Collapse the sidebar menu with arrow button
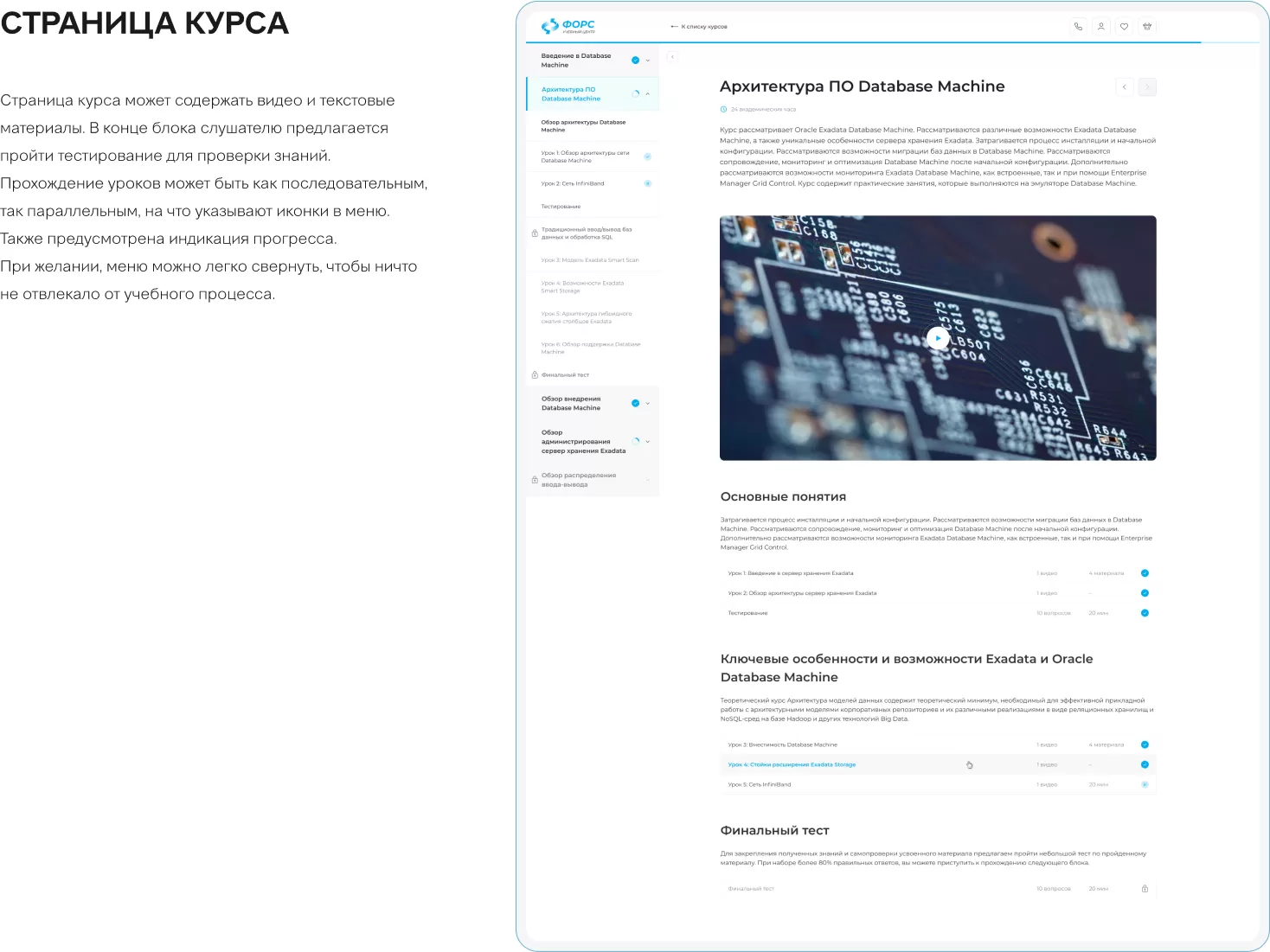 (x=672, y=57)
